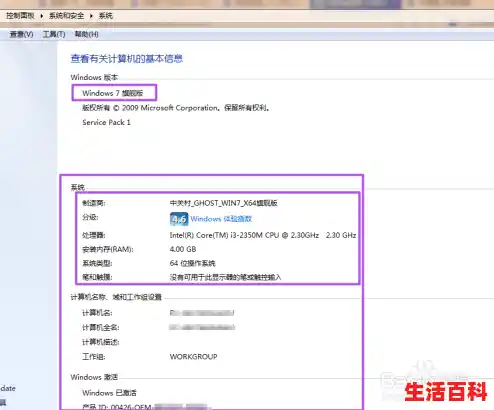This screenshot has height=410, width=494.
Task: Click the 2009 Microsoft Corporation copyright line
Action: tap(176, 108)
